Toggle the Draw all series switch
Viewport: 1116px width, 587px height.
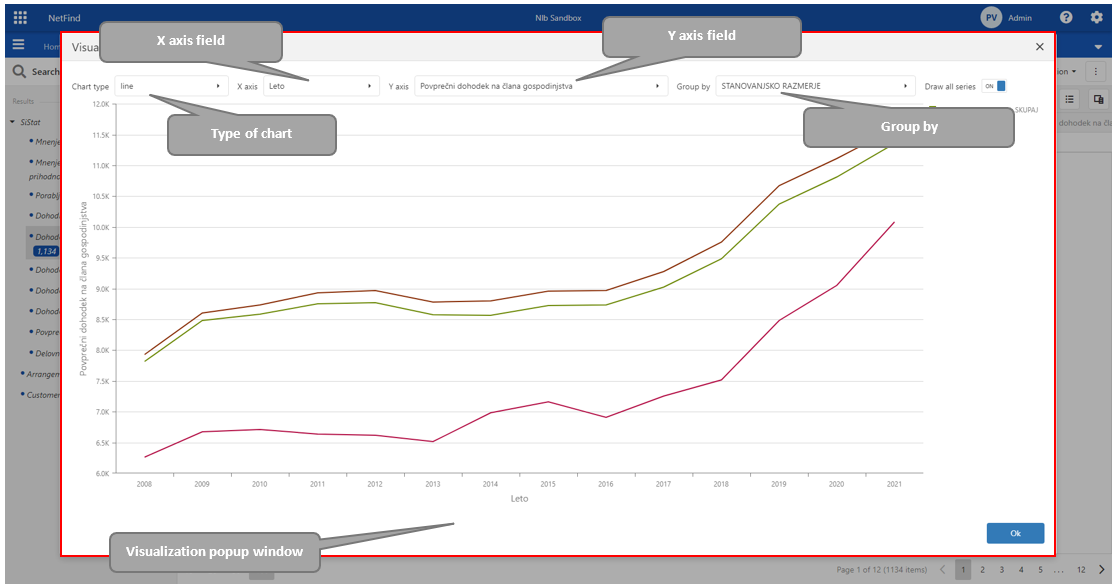[x=994, y=87]
